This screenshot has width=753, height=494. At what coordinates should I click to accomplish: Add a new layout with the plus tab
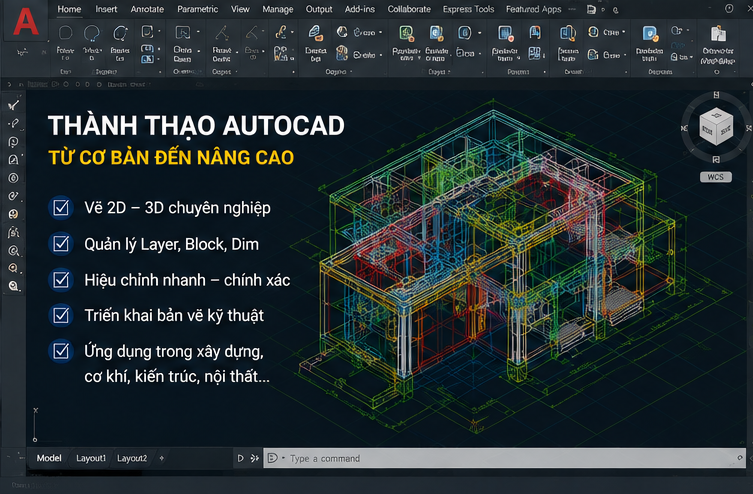[161, 458]
